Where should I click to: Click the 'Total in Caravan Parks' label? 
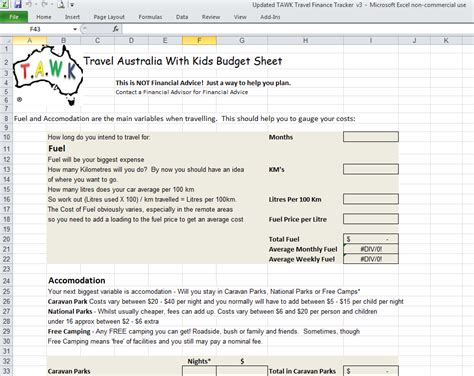click(302, 371)
